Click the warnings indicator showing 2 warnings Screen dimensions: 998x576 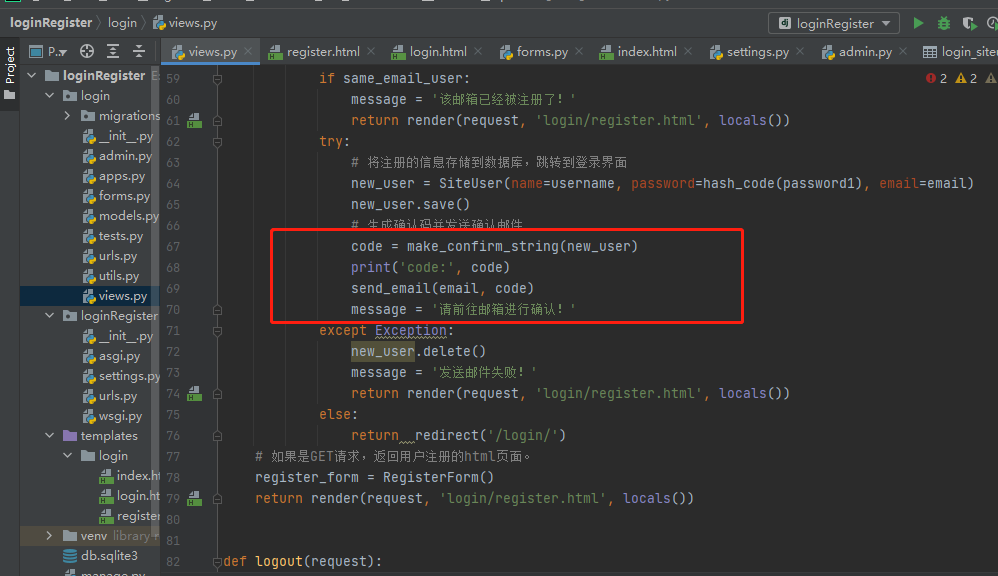[x=966, y=78]
